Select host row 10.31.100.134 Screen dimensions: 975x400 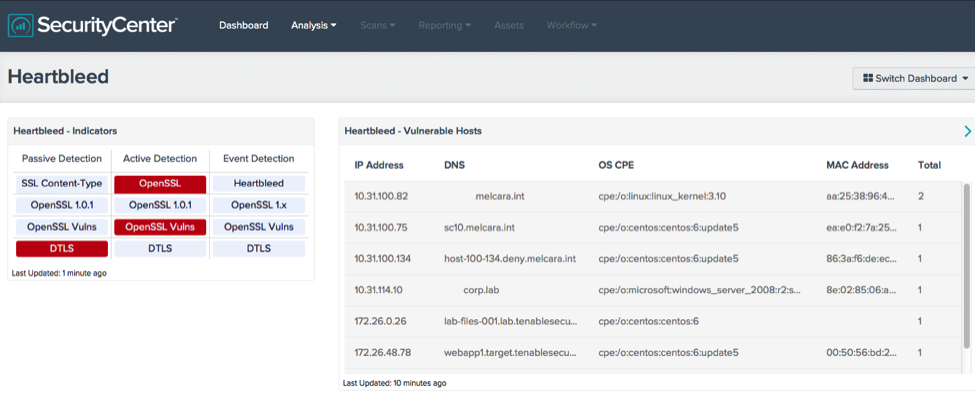point(652,259)
